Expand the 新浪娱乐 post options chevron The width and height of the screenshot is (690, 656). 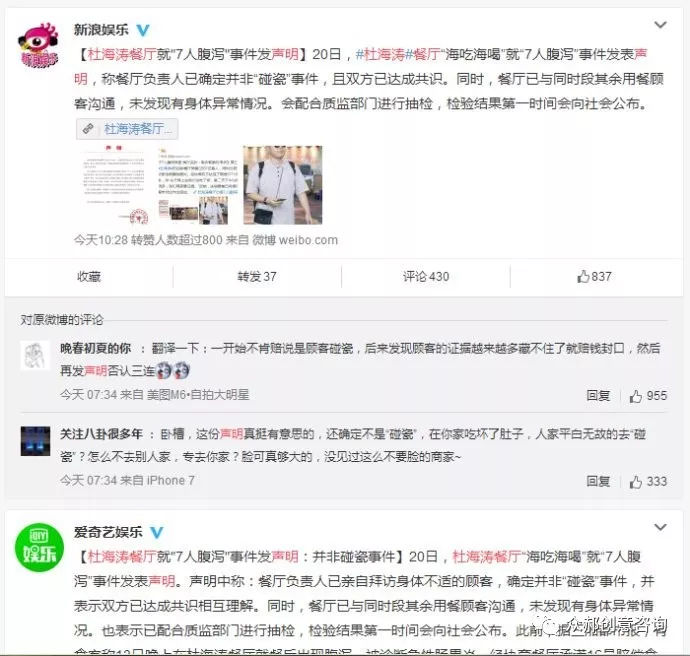click(660, 25)
